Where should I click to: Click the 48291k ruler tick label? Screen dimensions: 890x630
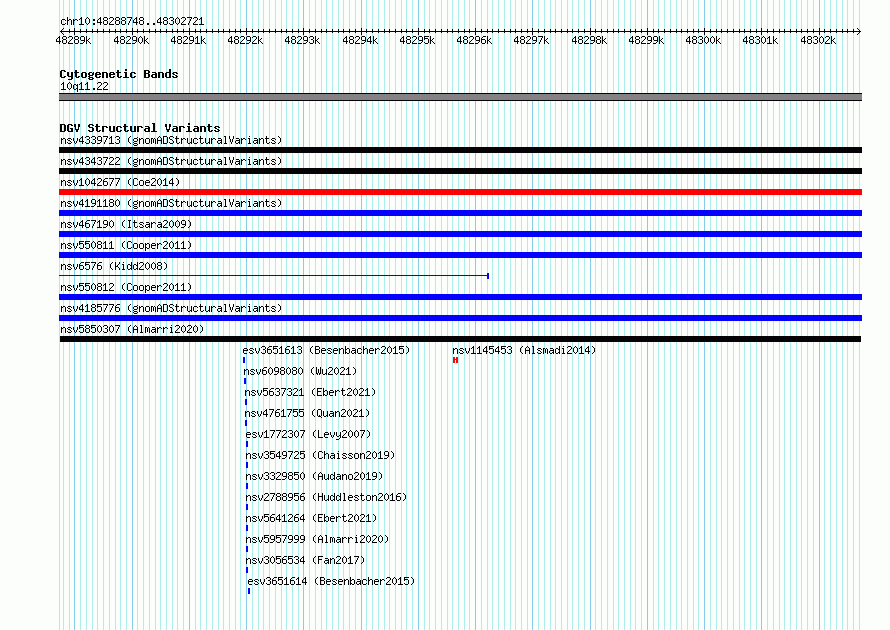point(188,40)
